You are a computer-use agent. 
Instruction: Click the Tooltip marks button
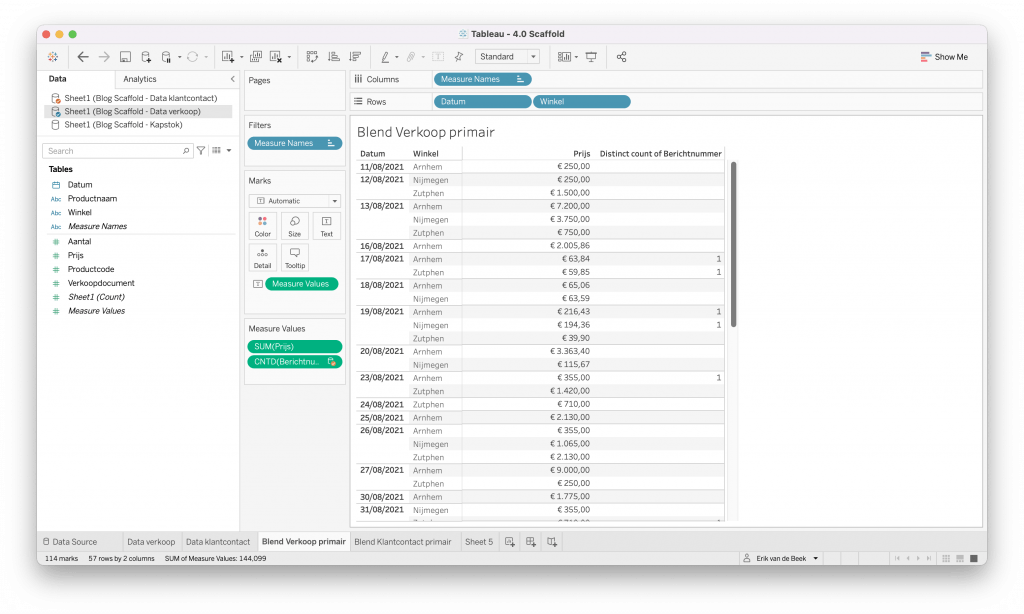point(295,258)
